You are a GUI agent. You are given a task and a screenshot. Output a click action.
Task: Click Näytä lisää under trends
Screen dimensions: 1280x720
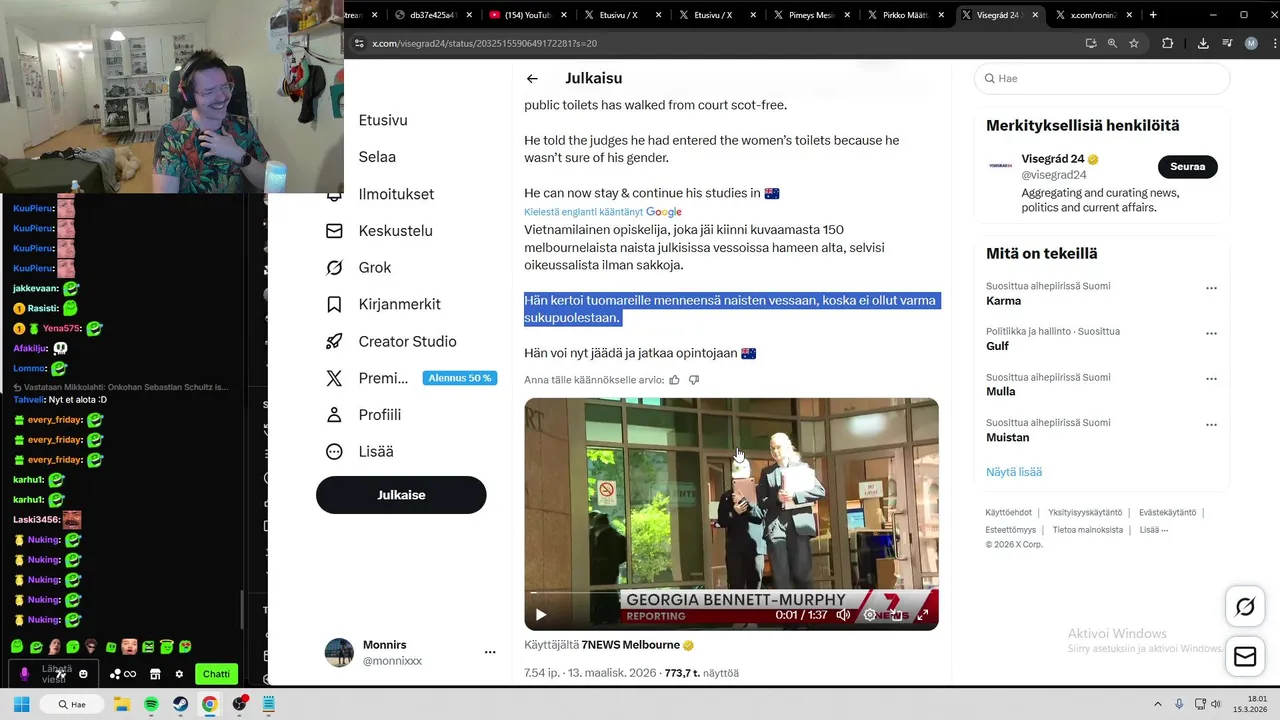pos(1014,472)
